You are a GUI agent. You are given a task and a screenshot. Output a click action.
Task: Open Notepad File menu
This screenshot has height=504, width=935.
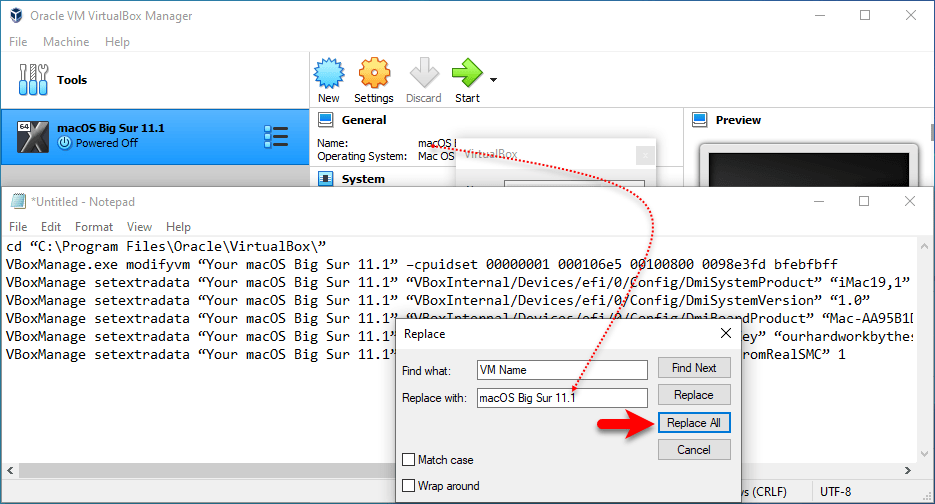18,227
